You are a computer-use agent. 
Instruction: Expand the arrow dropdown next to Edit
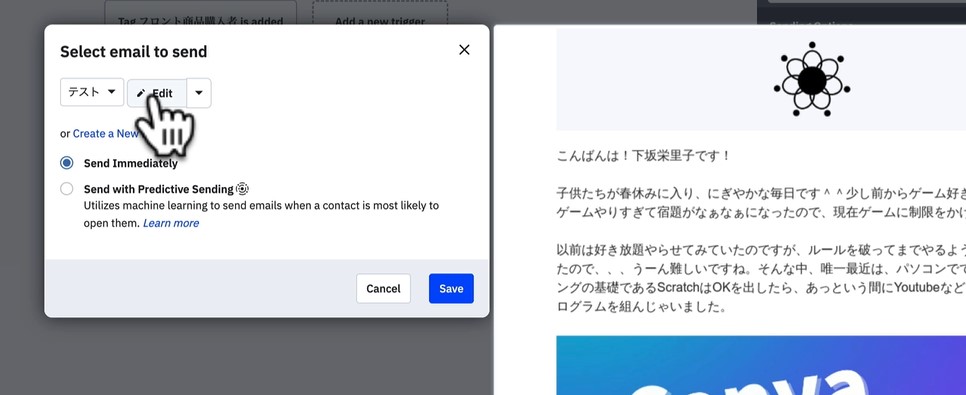[x=199, y=93]
